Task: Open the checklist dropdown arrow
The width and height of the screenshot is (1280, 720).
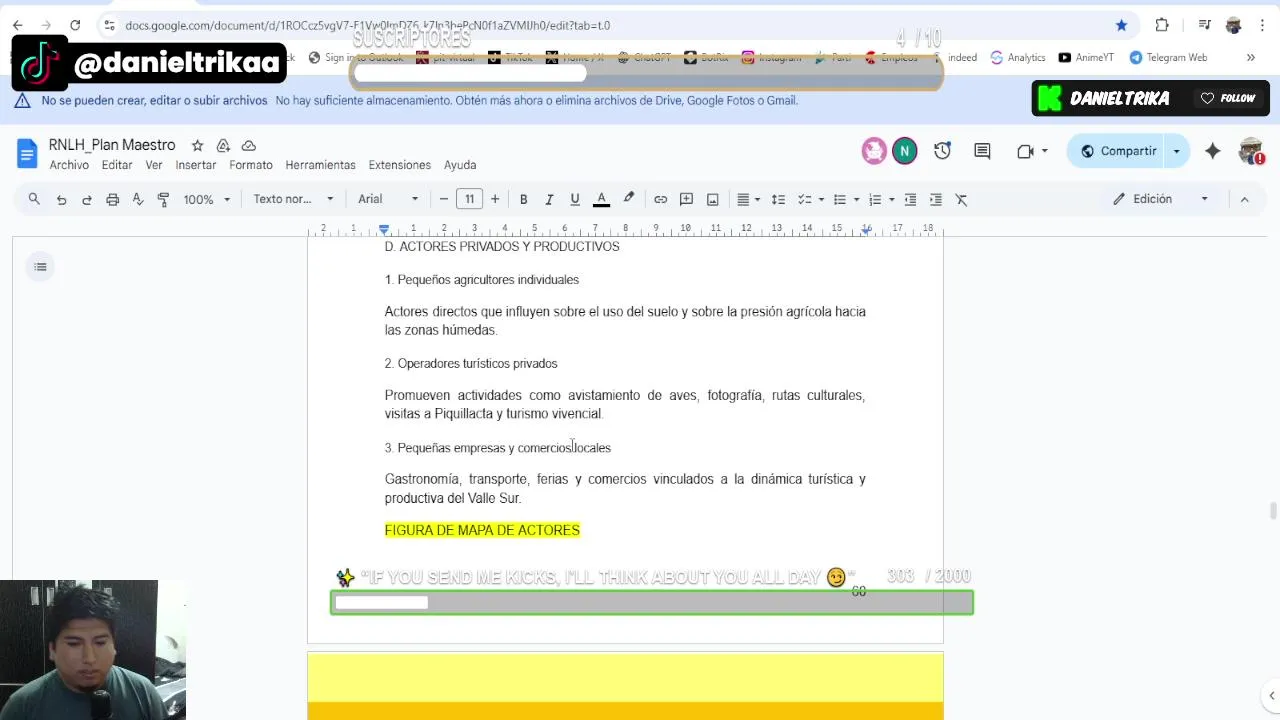Action: click(821, 199)
